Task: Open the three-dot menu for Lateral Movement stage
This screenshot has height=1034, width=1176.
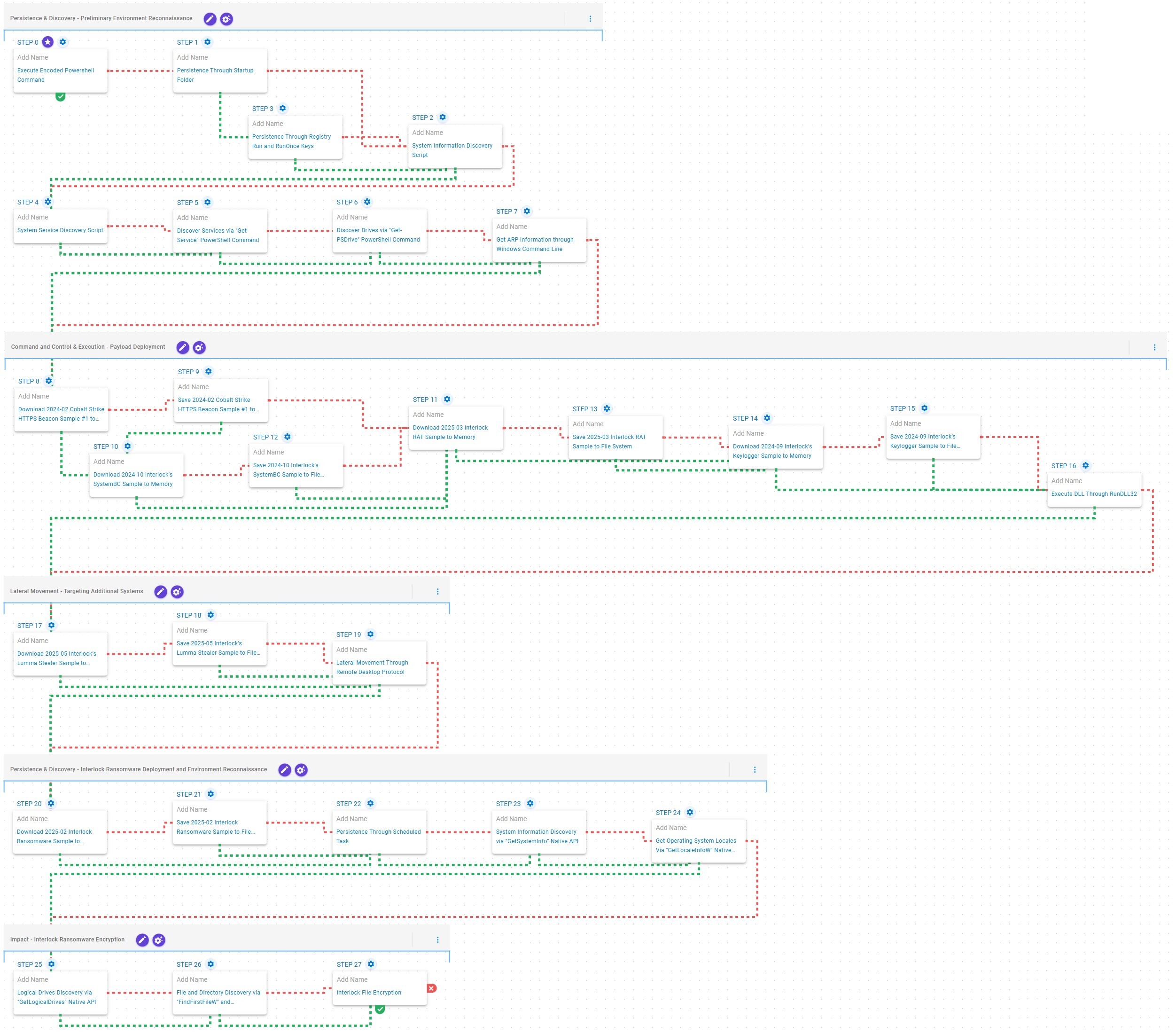Action: [x=437, y=592]
